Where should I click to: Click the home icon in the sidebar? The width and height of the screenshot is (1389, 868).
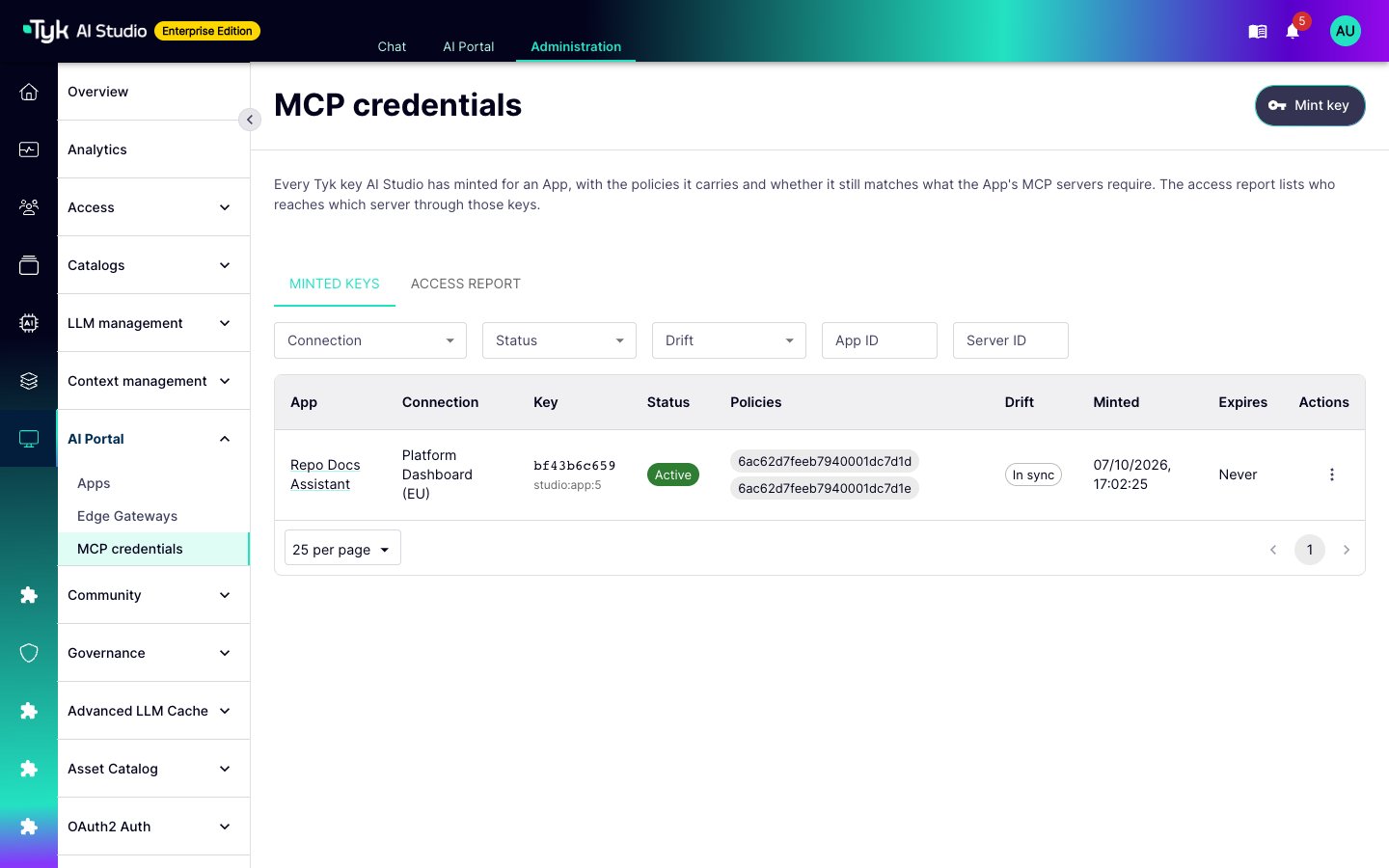29,92
